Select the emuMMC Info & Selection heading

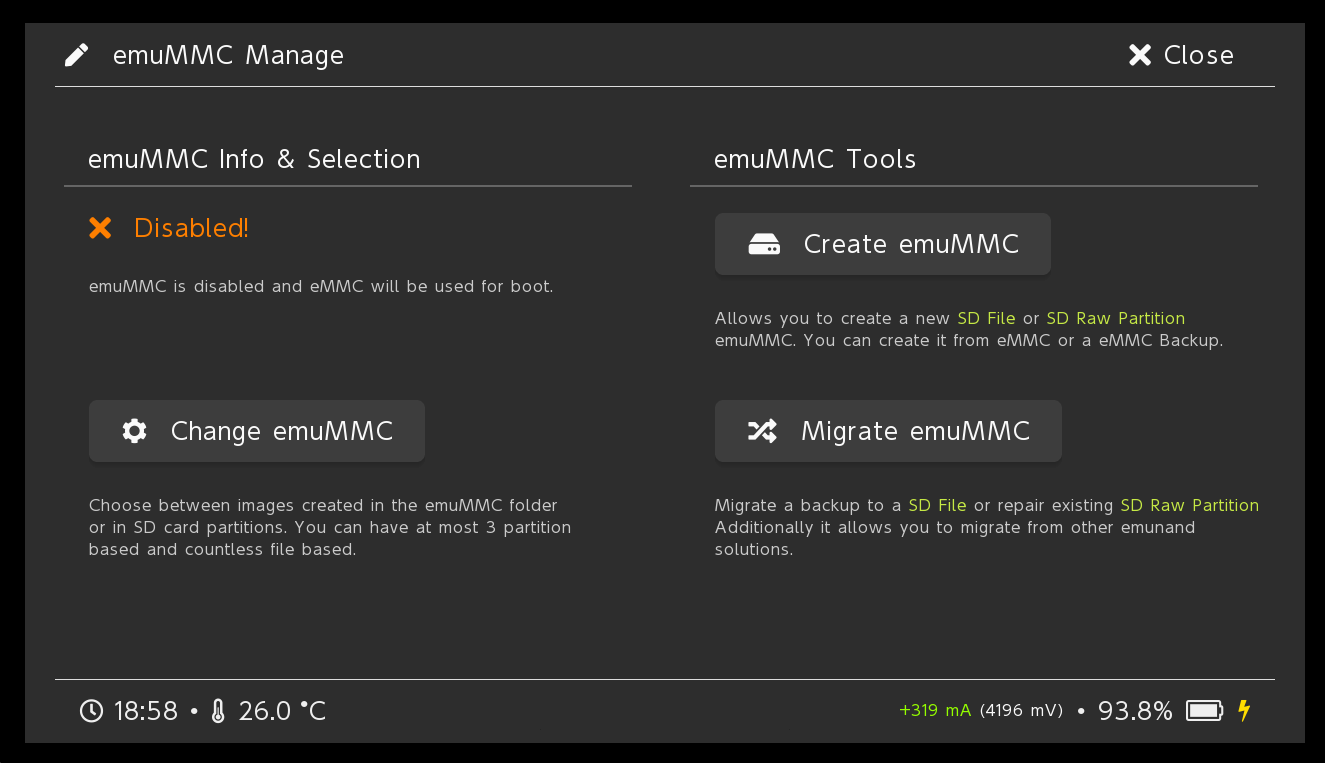[x=254, y=159]
